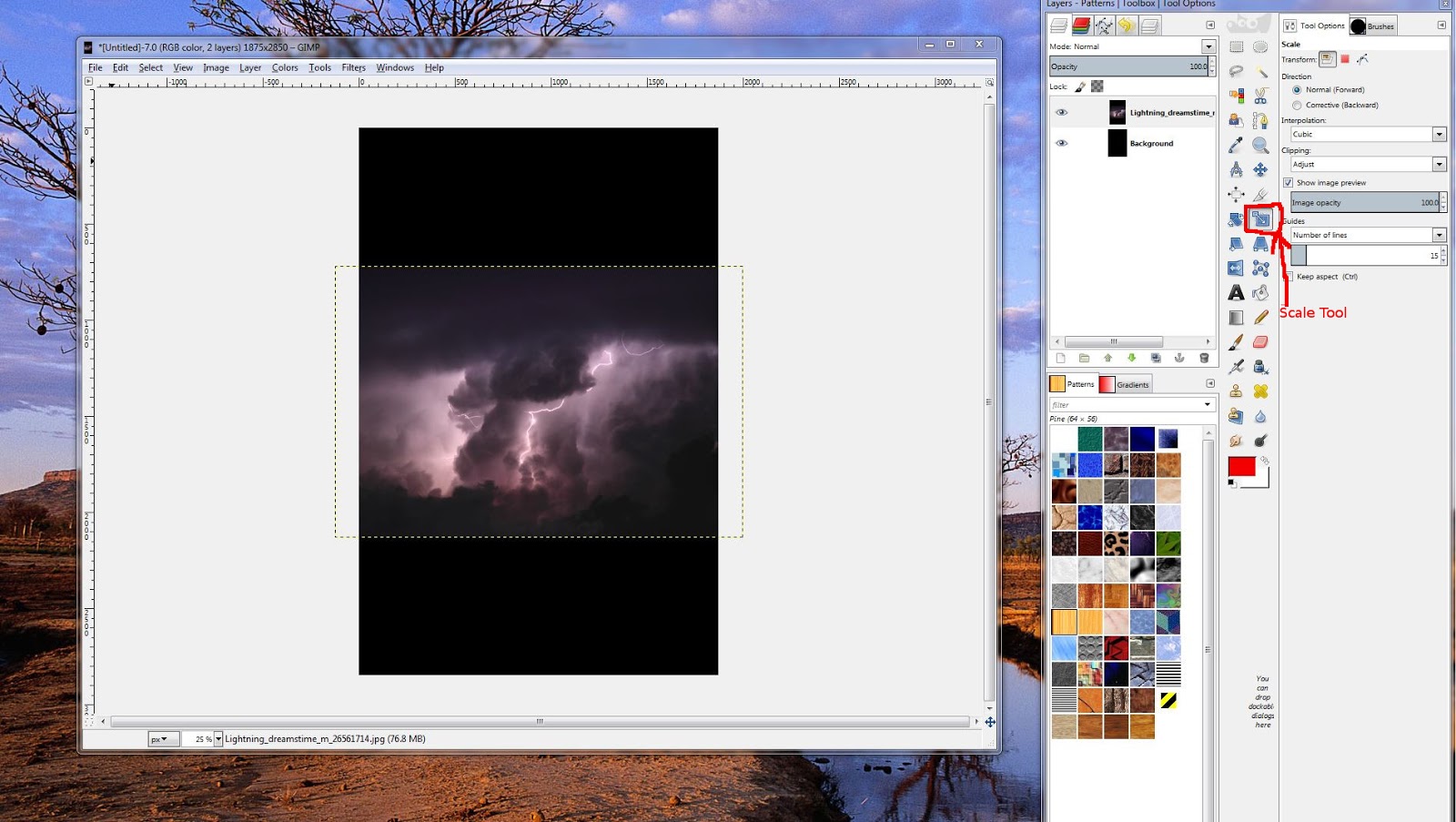Select the Shear tool
Screen dimensions: 1456x822
tap(1236, 244)
